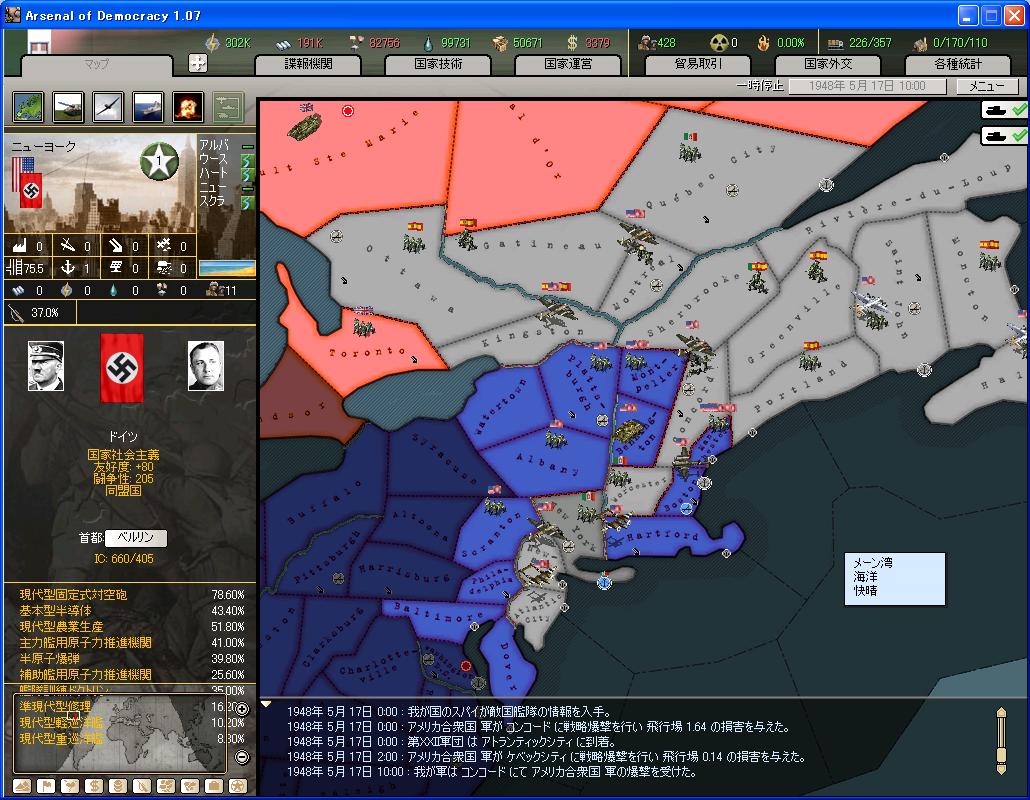The width and height of the screenshot is (1030, 800).
Task: Click the radiation symbol in top bar
Action: [719, 43]
